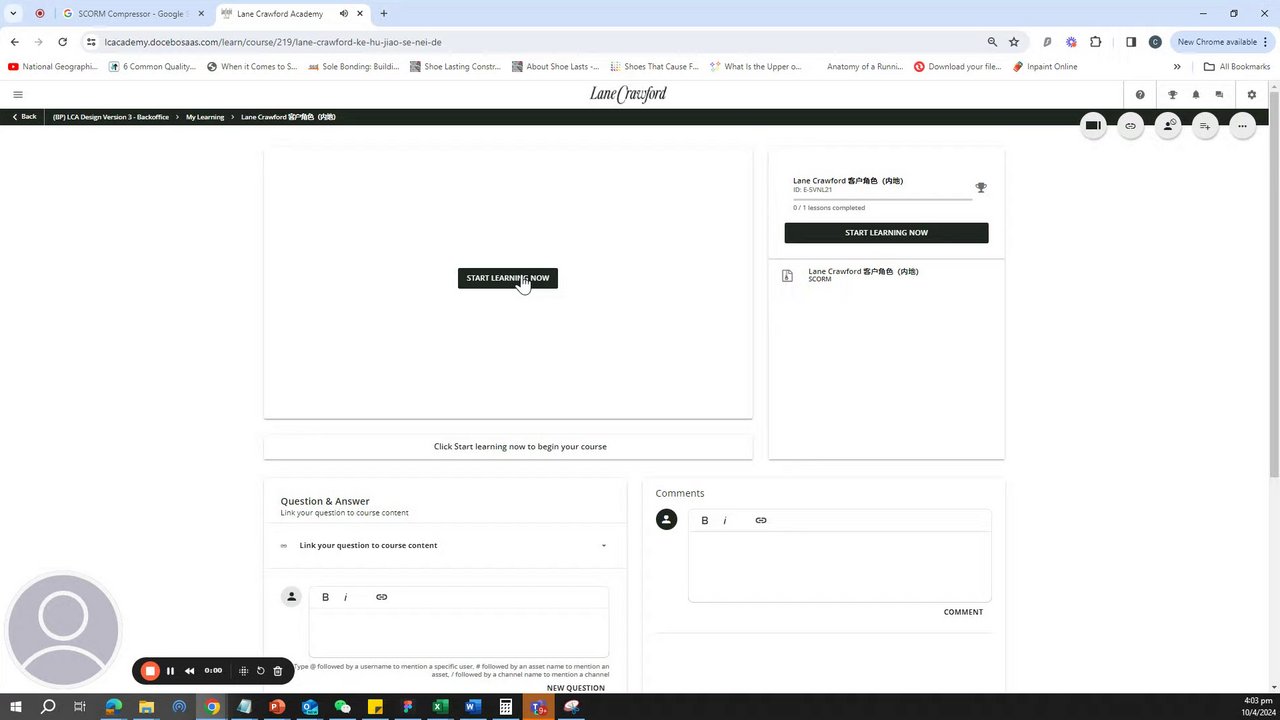Click the browser address bar
Screen dimensions: 1280x720
540,42
